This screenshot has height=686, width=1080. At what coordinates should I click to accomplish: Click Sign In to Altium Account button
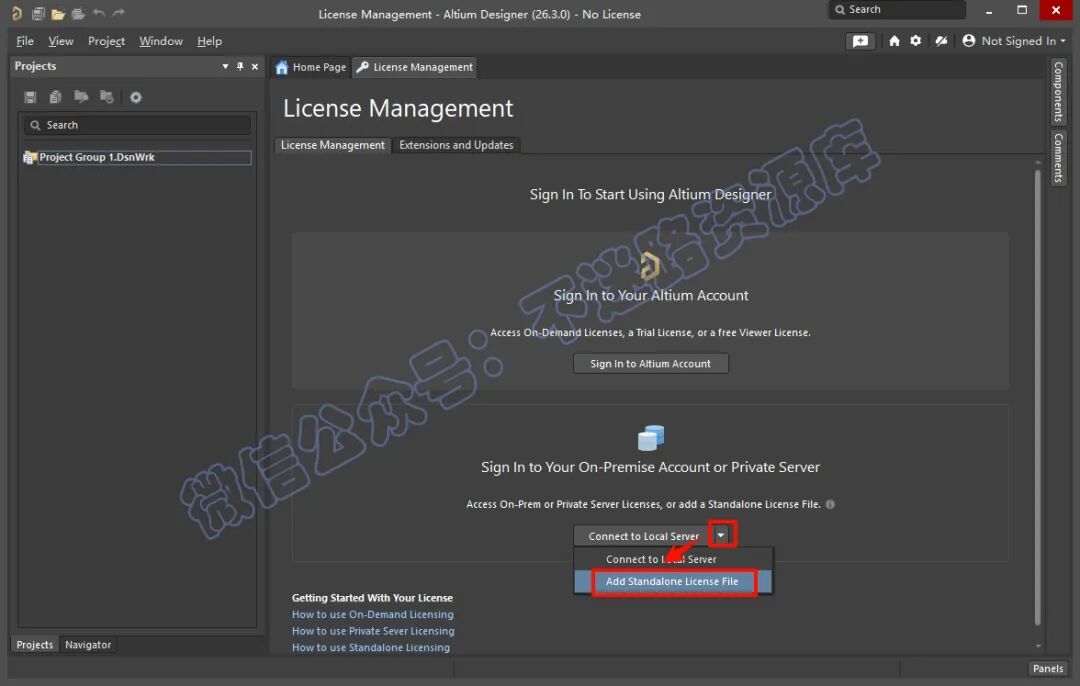[x=650, y=364]
